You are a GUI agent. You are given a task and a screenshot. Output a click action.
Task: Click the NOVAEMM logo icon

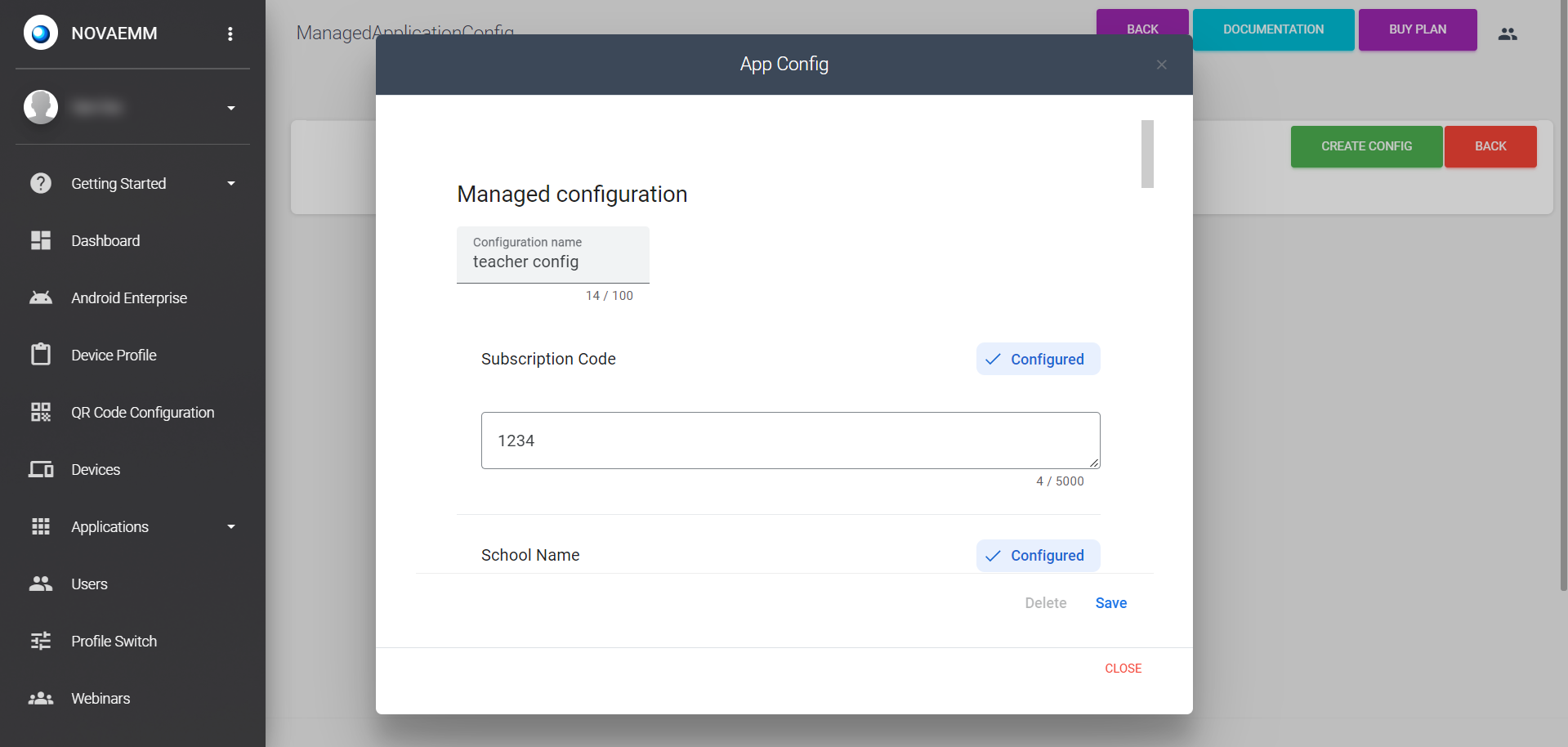pyautogui.click(x=41, y=34)
